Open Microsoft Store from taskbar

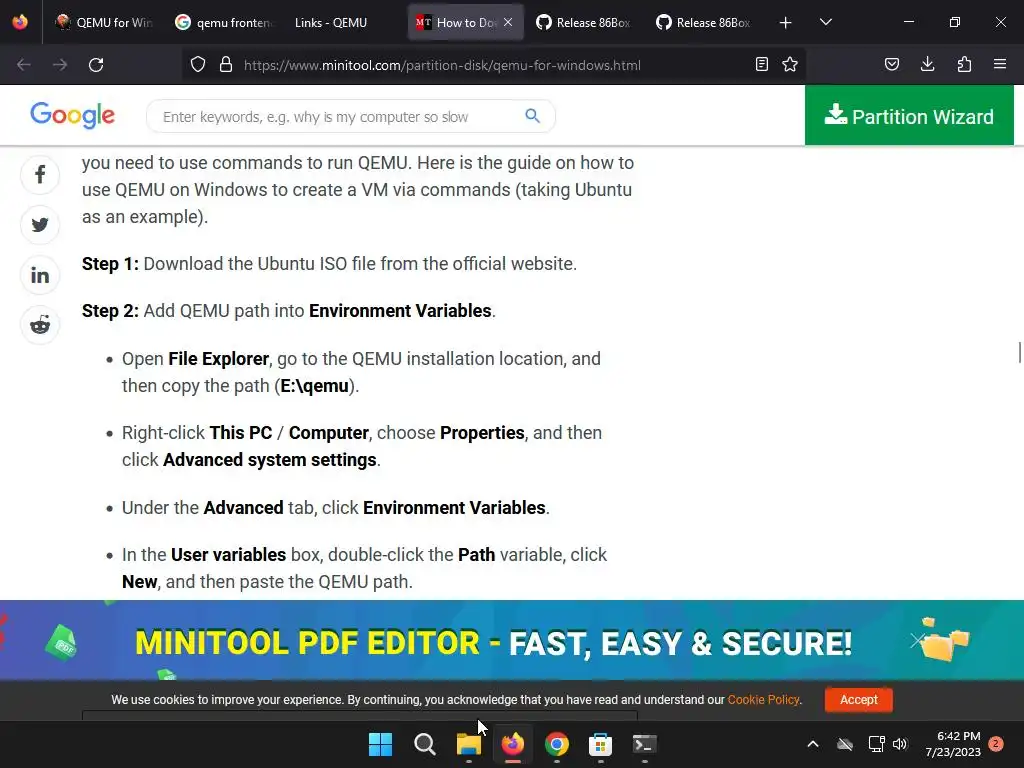coord(600,744)
